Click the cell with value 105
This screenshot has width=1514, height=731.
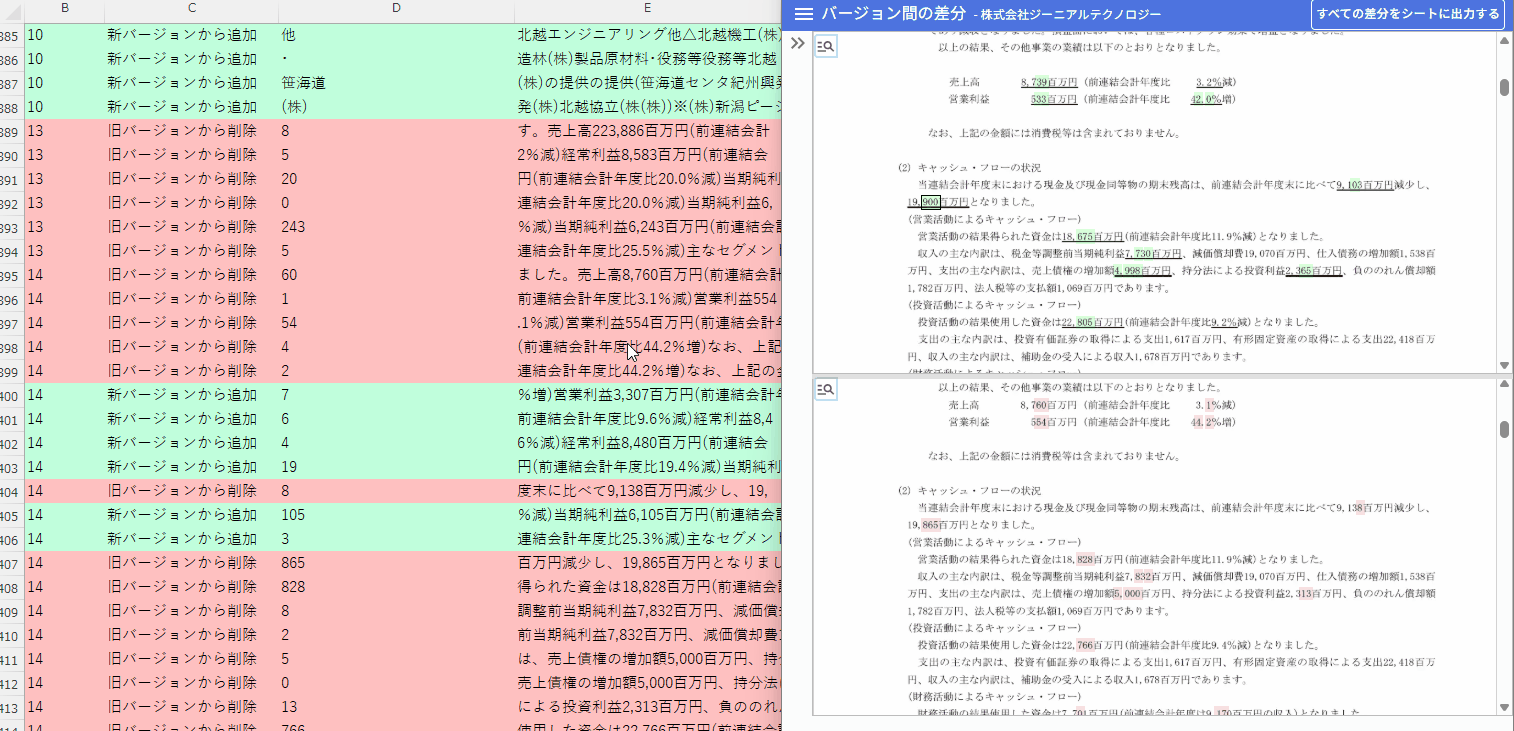(396, 515)
